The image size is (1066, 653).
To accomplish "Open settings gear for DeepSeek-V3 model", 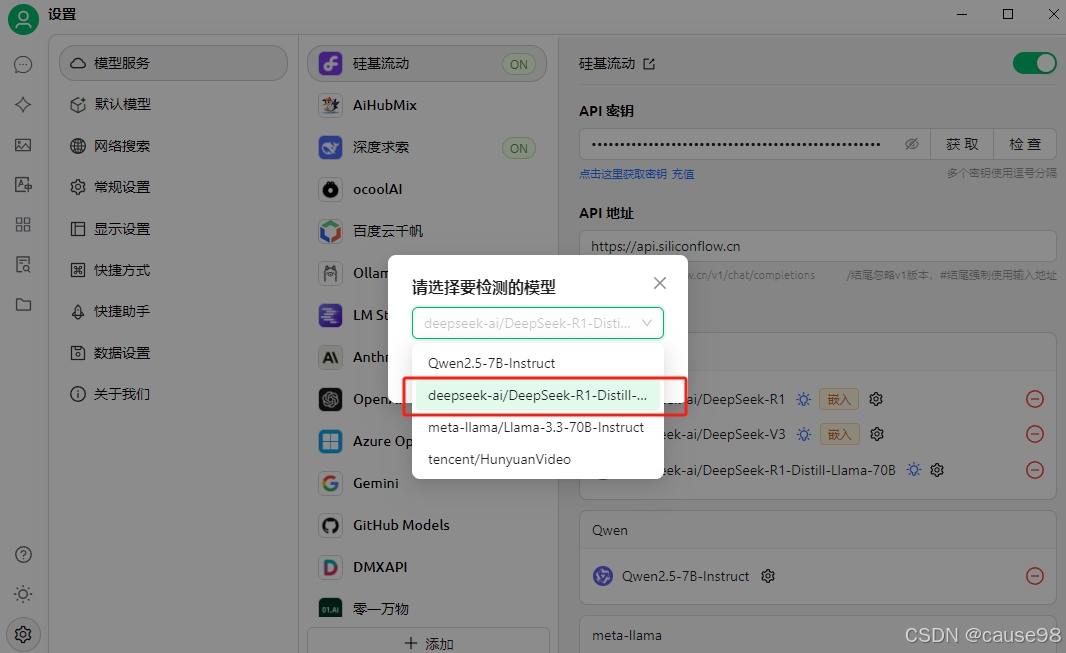I will 877,434.
